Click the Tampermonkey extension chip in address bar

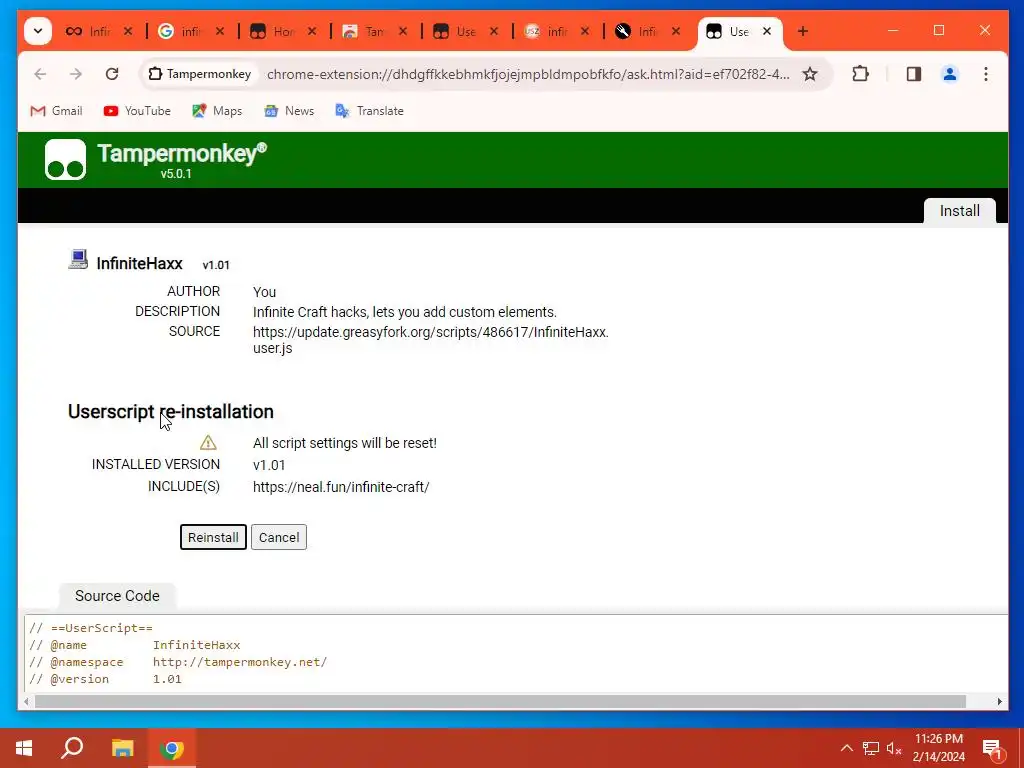200,74
